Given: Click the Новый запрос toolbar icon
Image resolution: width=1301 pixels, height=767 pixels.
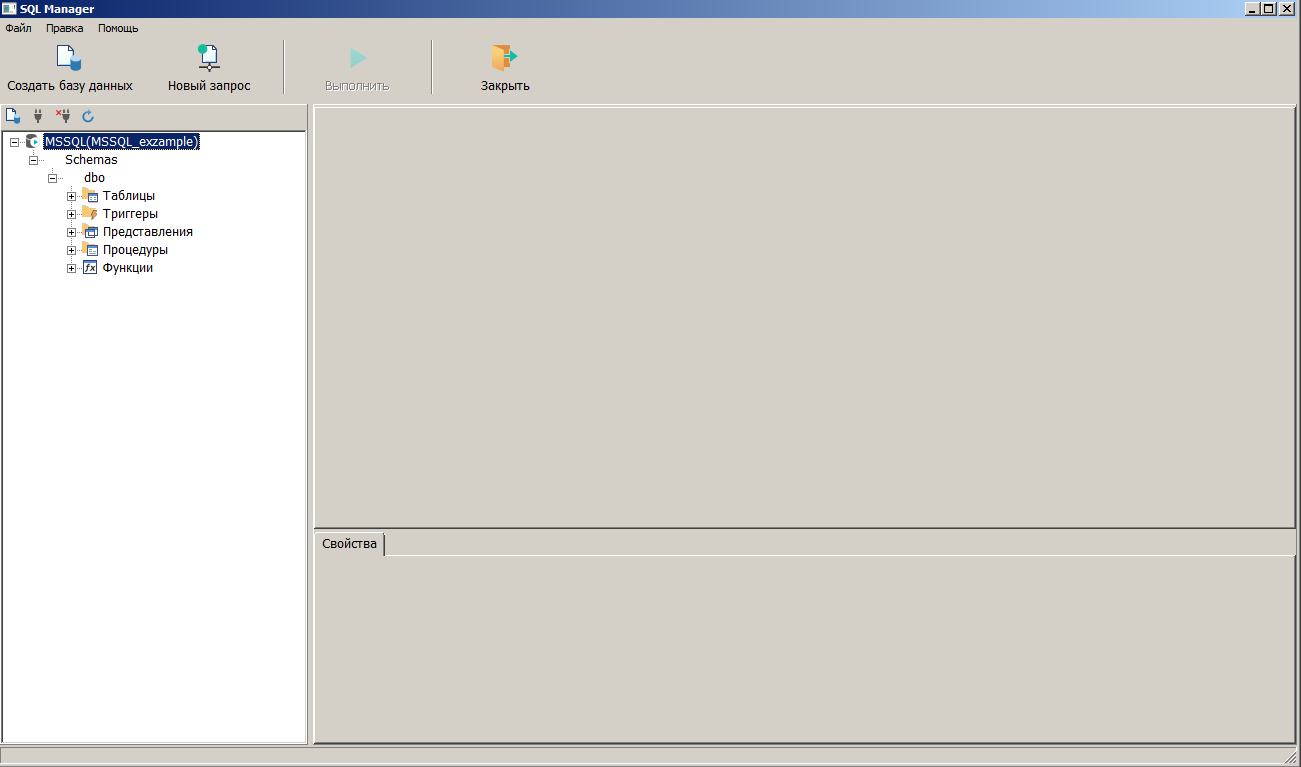Looking at the screenshot, I should click(x=208, y=58).
